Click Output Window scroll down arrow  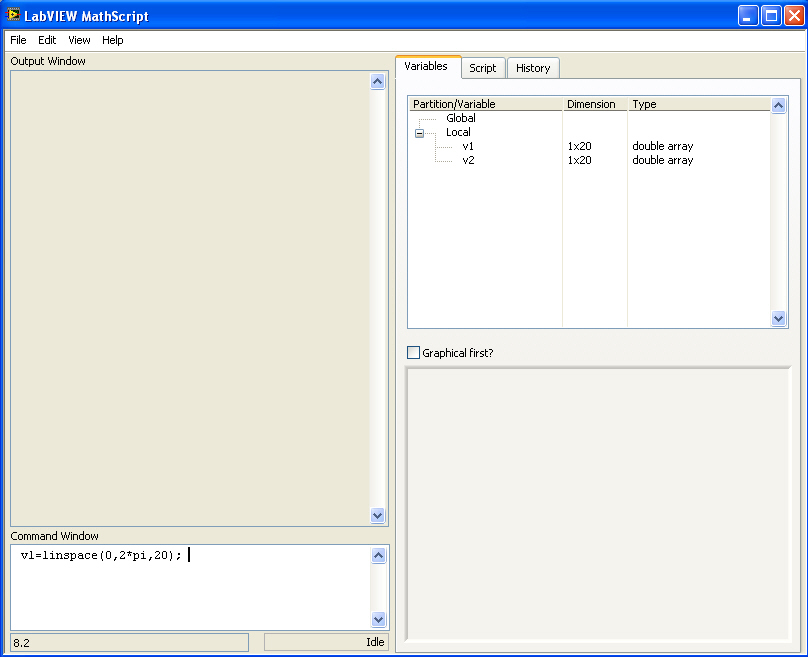pos(378,515)
